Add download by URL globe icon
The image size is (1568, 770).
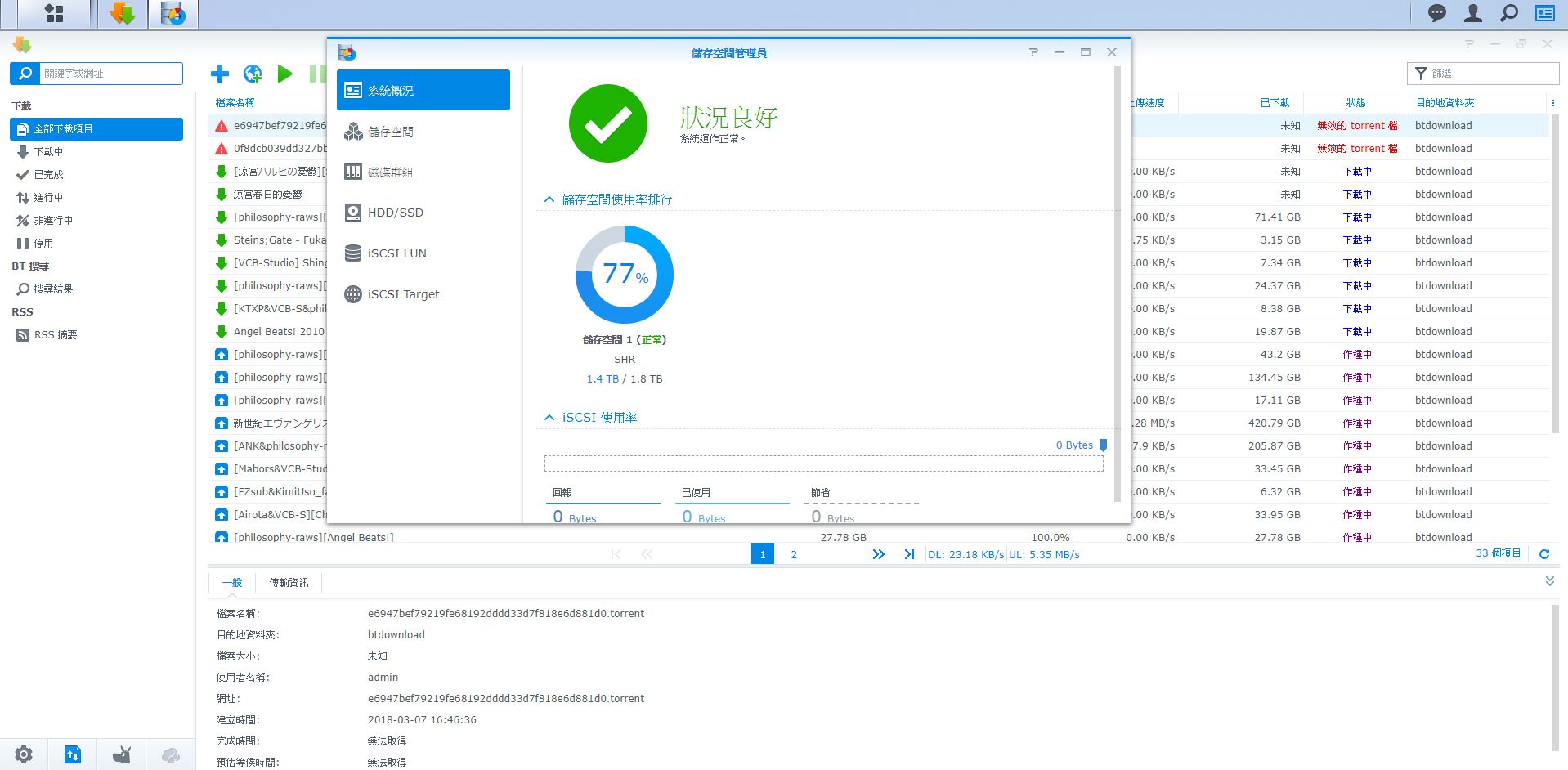click(x=253, y=74)
